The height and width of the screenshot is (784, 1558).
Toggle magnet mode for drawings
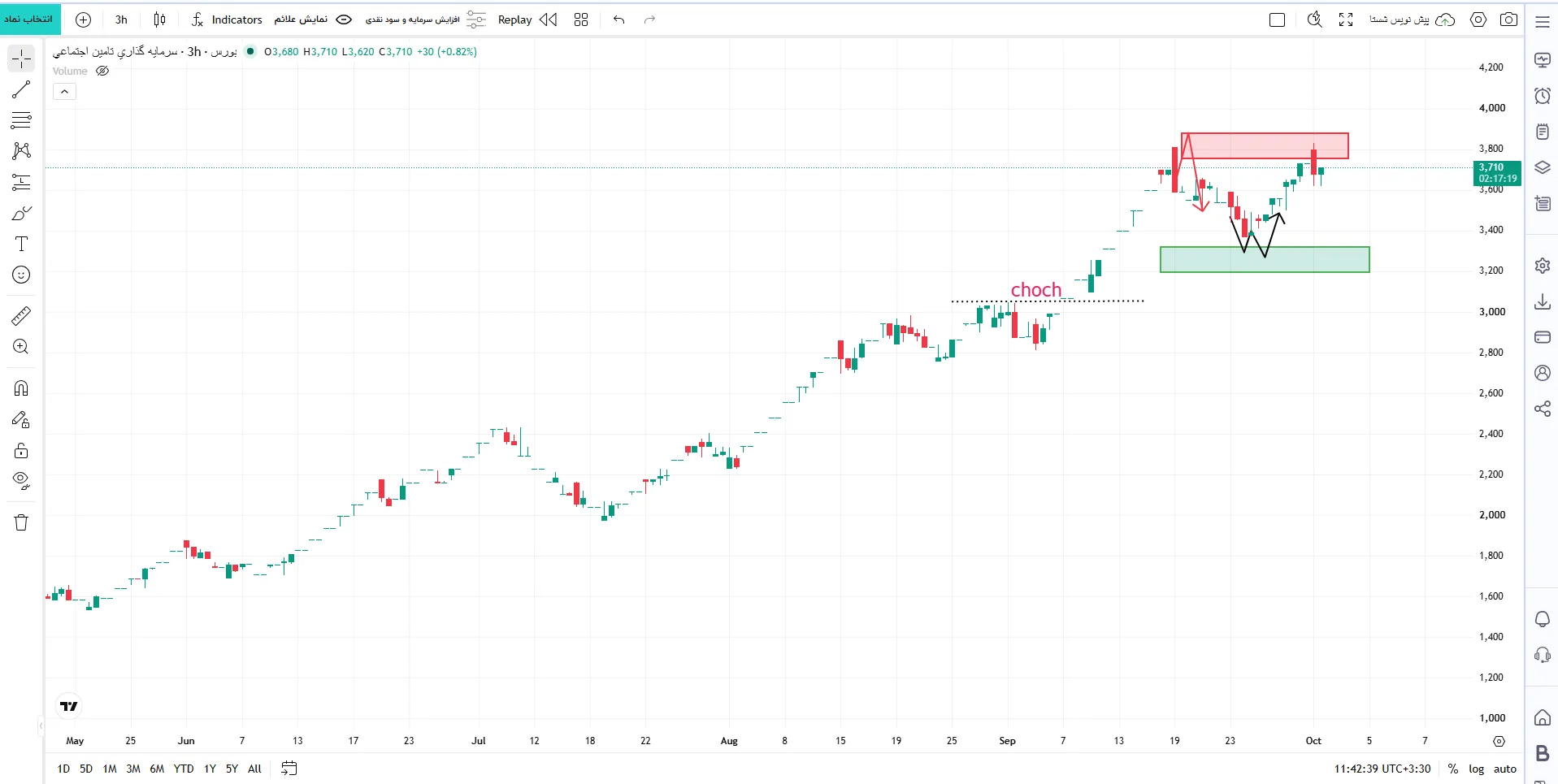pos(21,388)
